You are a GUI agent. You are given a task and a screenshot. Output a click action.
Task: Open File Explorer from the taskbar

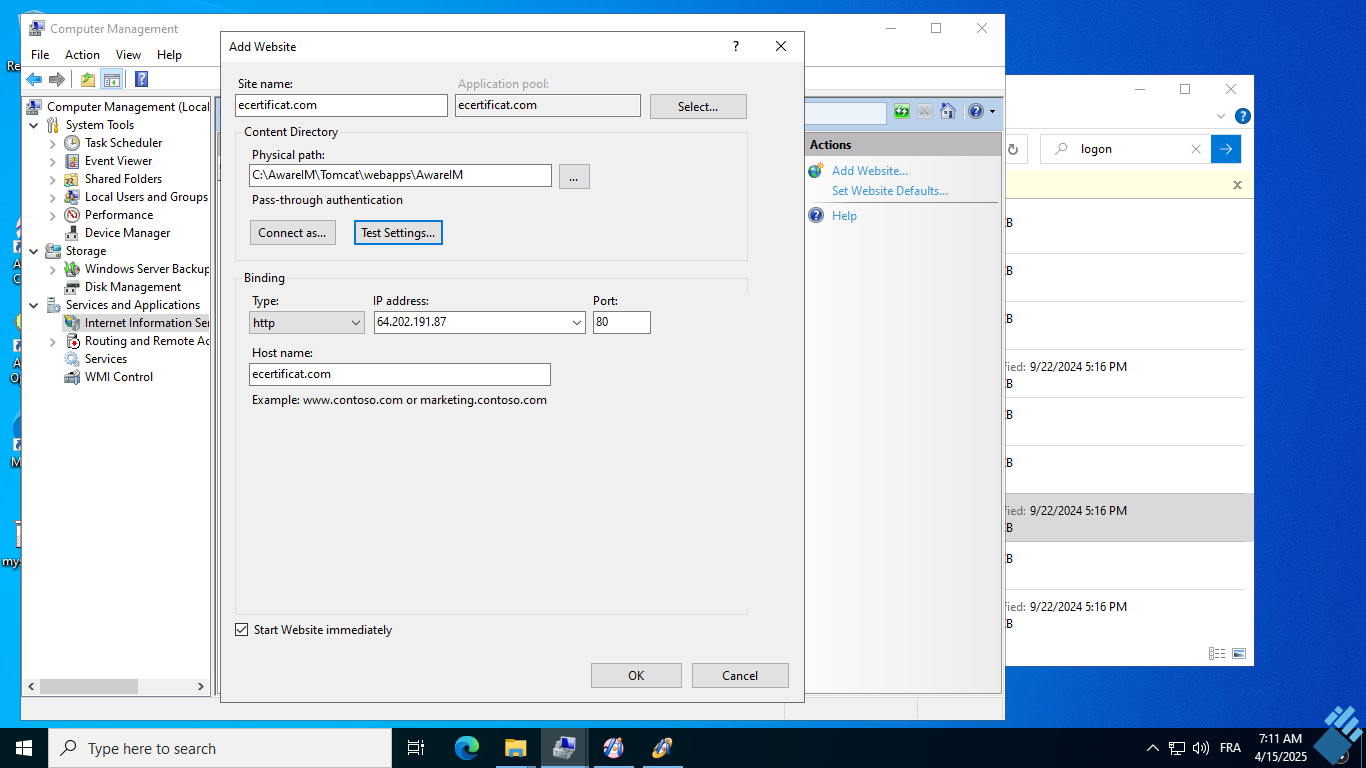pos(516,748)
